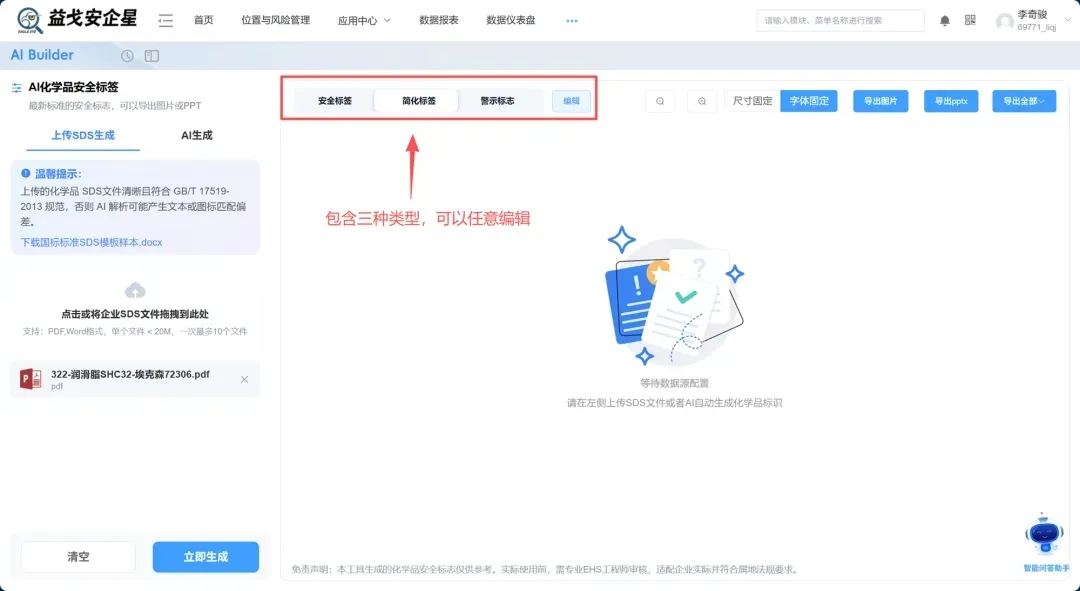Open the 数据报表 menu
Viewport: 1080px width, 591px height.
[439, 21]
